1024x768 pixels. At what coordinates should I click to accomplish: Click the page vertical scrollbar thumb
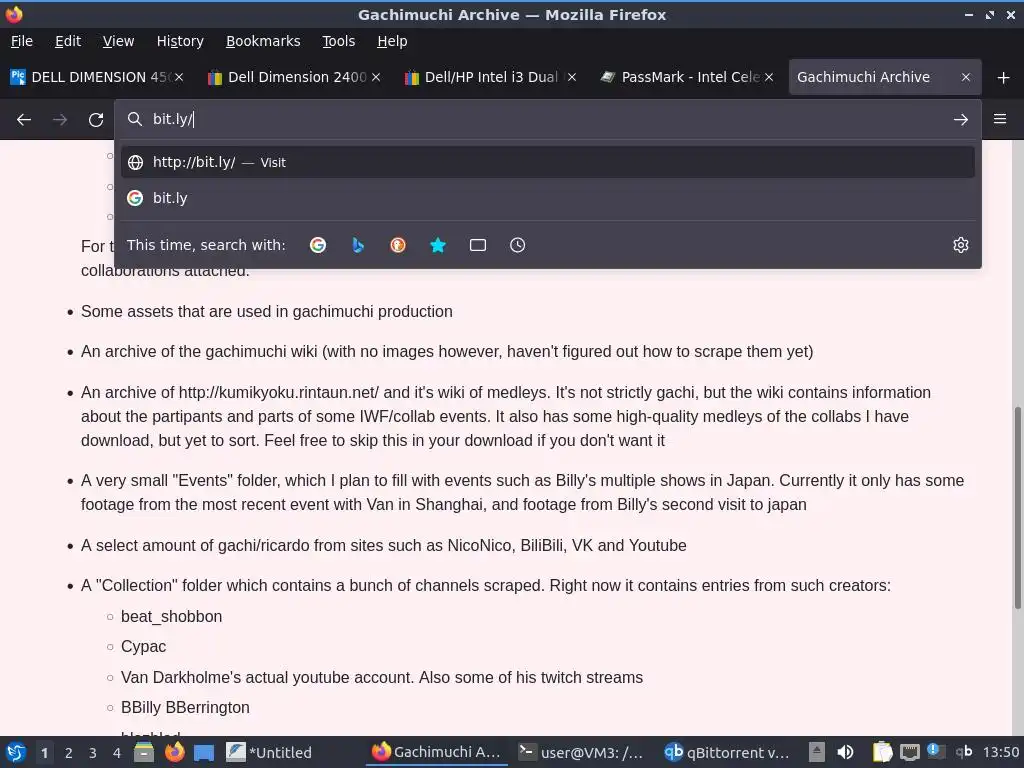point(1017,508)
